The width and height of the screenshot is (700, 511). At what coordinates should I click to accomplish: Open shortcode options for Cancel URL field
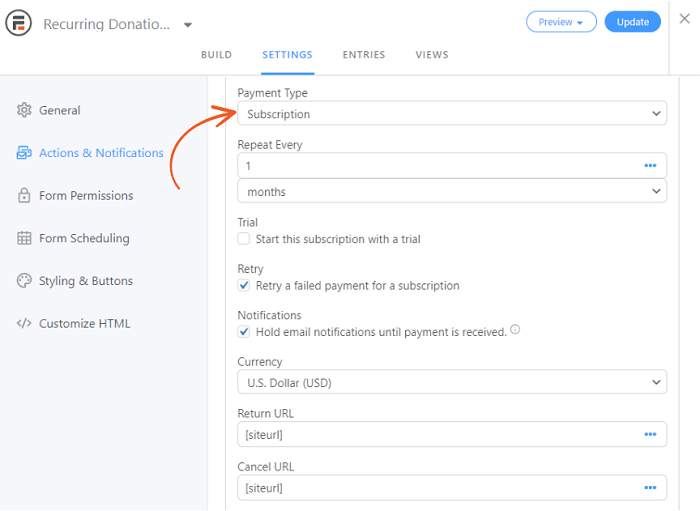pyautogui.click(x=650, y=487)
